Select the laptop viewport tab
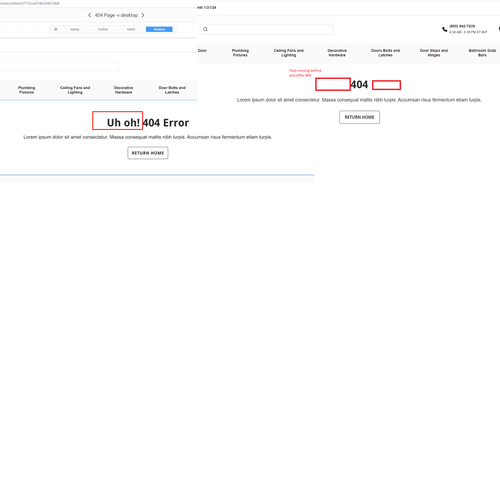 coord(75,29)
